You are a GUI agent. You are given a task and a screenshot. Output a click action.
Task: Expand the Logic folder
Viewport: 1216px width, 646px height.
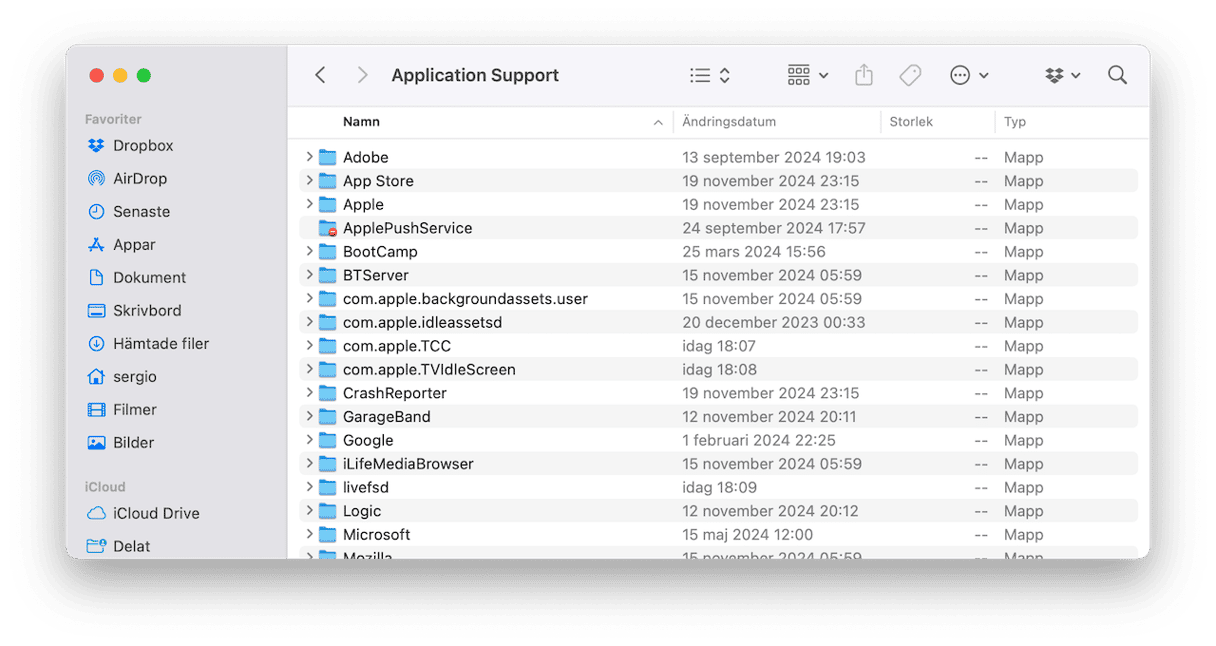click(309, 511)
